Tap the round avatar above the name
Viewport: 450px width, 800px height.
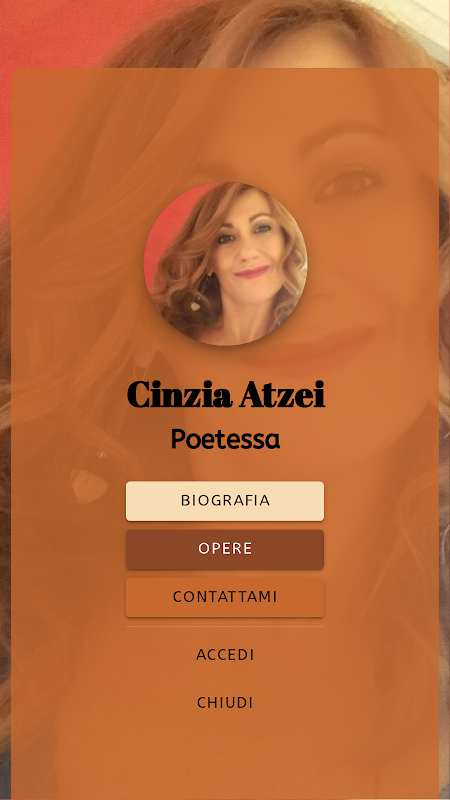(x=225, y=264)
